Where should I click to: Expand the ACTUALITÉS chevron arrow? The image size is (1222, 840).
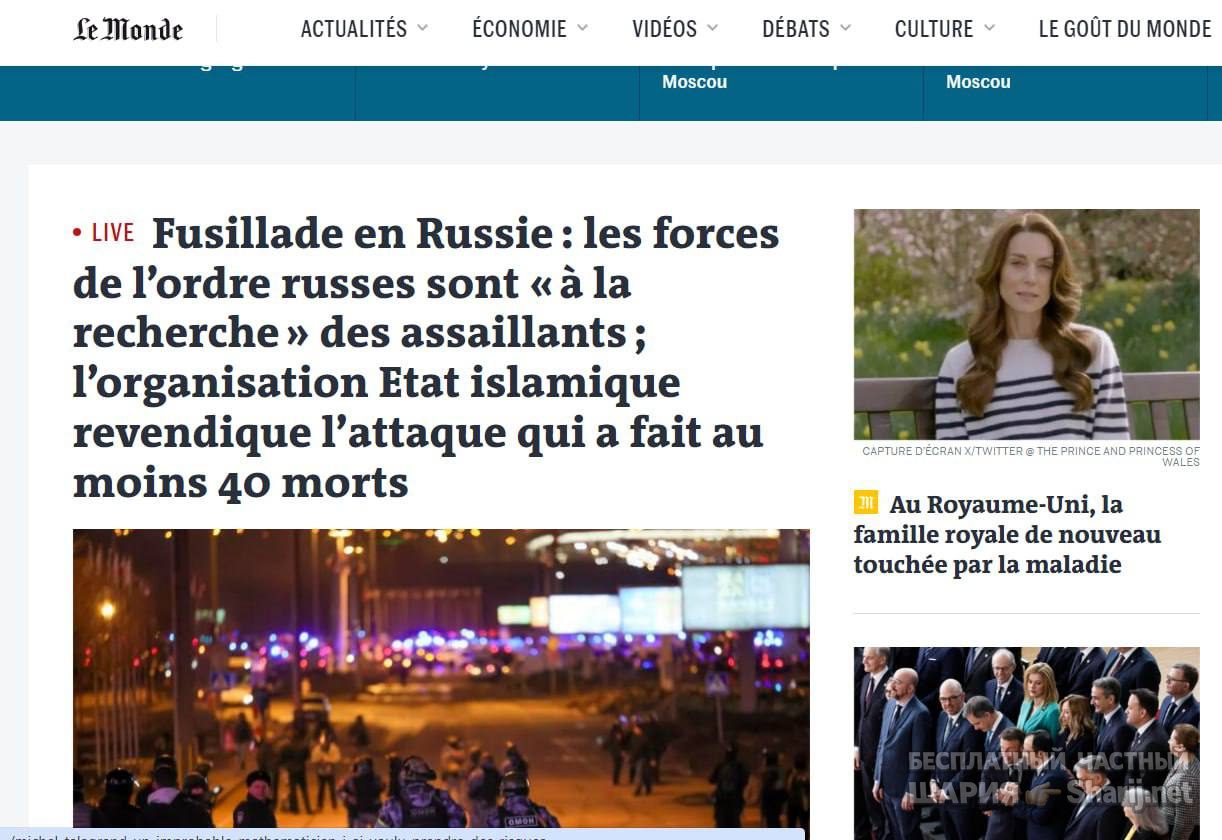click(422, 28)
